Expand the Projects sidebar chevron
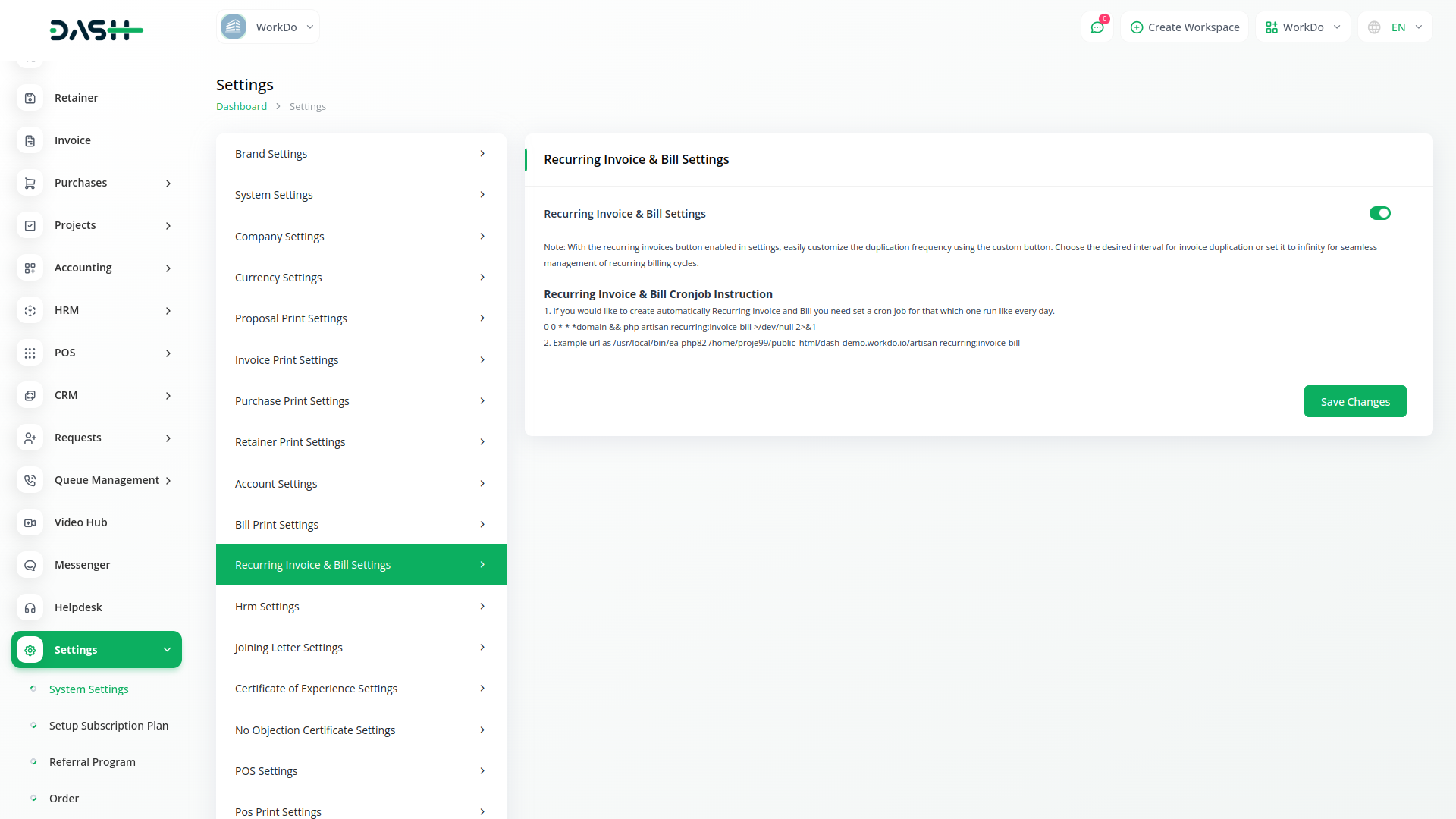Screen dimensions: 1456x819 pos(167,225)
